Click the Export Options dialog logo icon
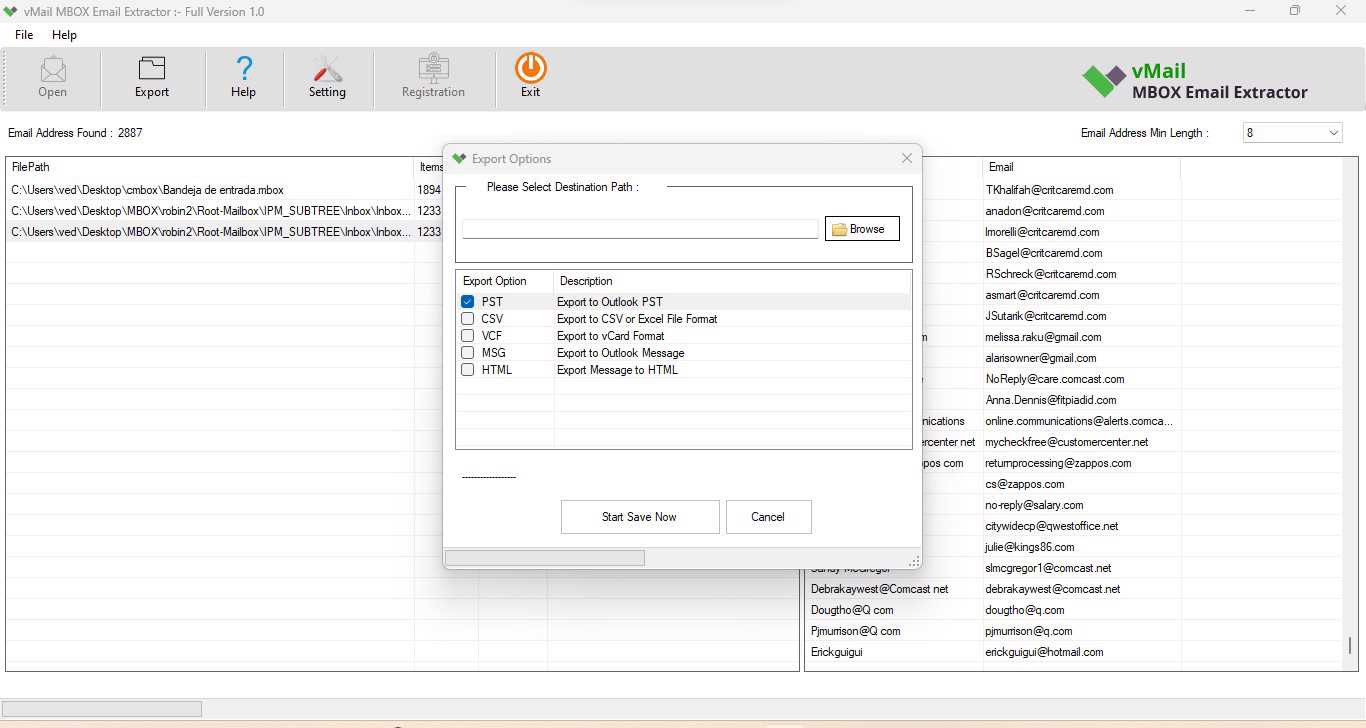This screenshot has width=1366, height=728. point(459,159)
